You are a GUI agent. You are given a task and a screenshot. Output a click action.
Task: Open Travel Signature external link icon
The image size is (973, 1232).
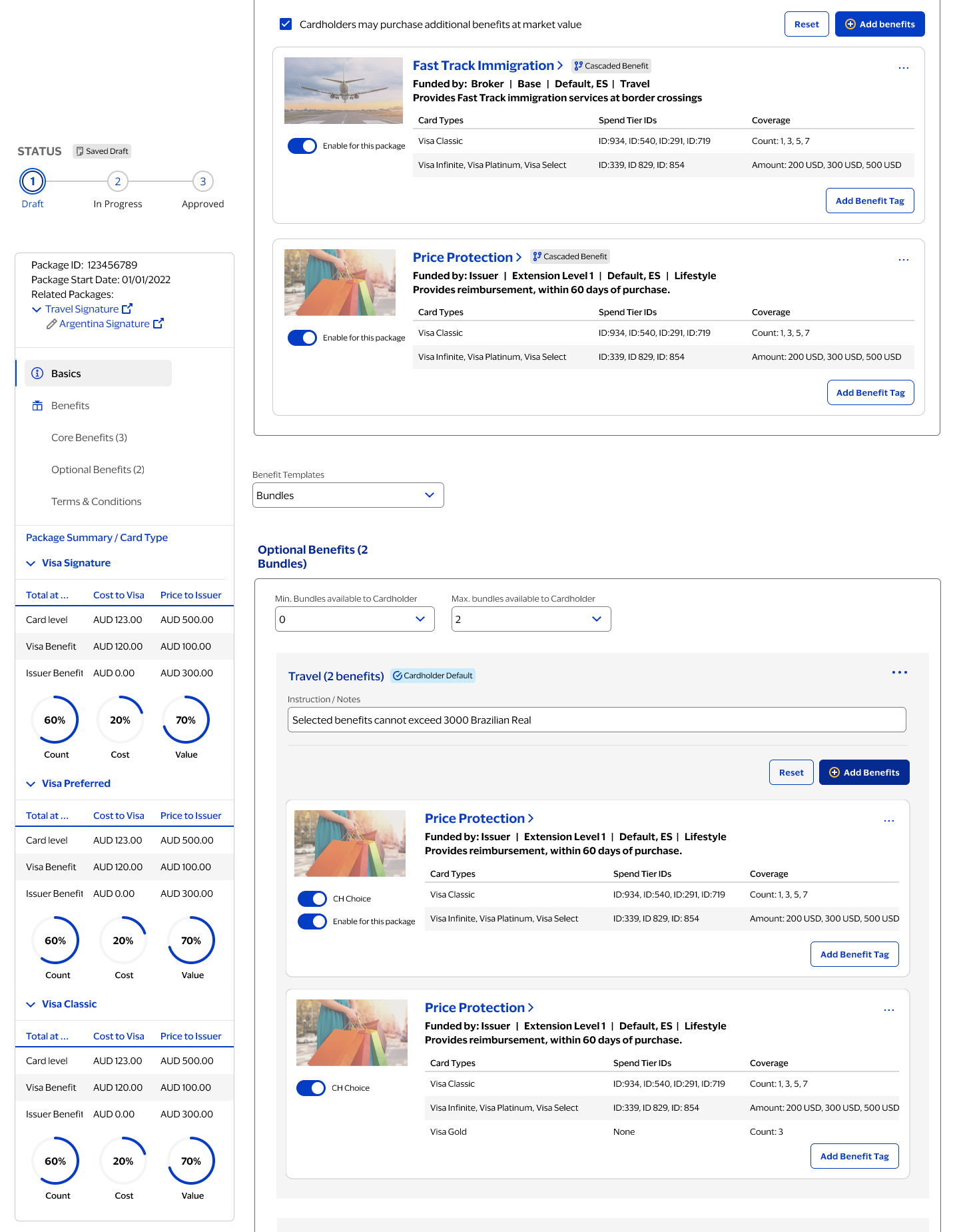tap(127, 308)
